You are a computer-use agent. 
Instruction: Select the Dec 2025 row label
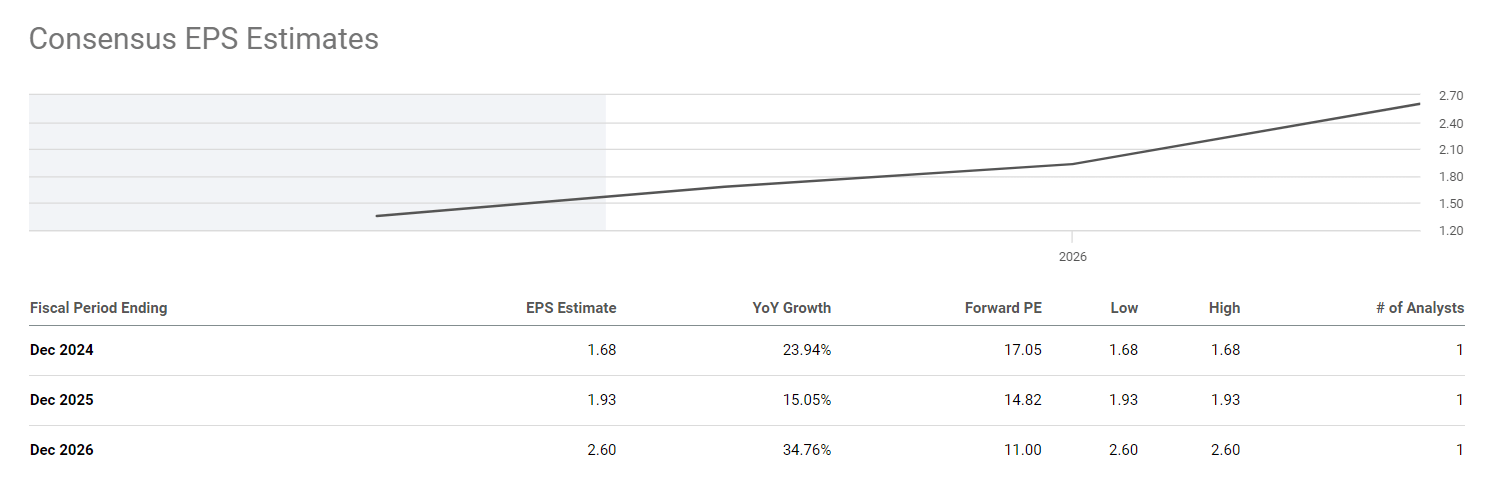pos(62,400)
